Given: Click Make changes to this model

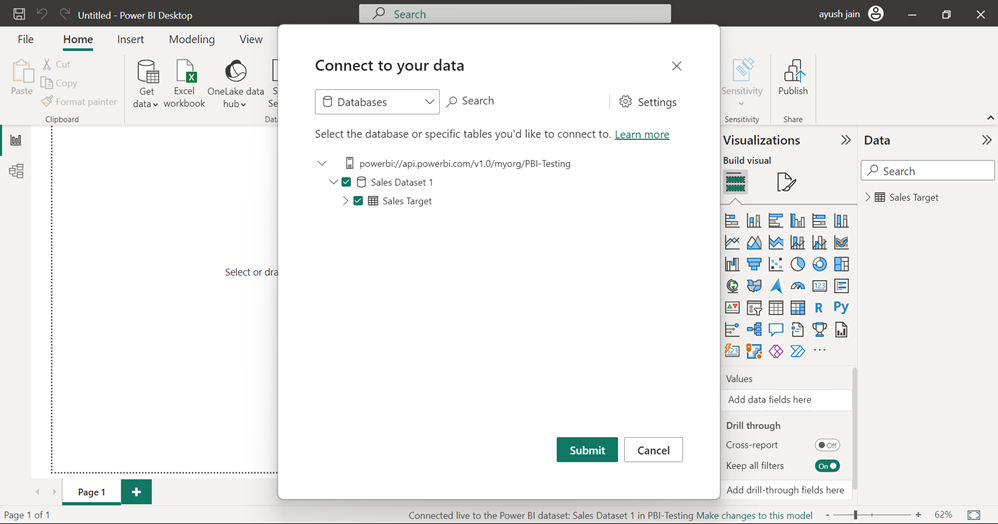Looking at the screenshot, I should [x=754, y=515].
